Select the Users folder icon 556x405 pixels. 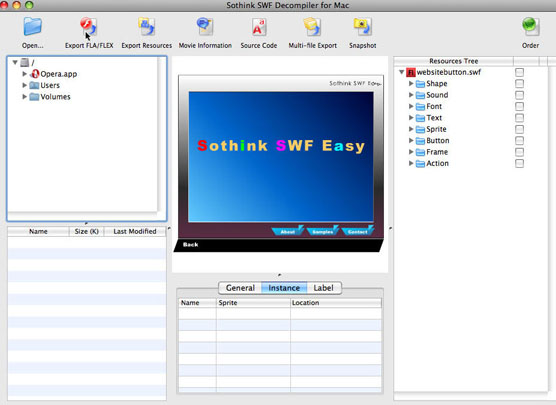pyautogui.click(x=34, y=85)
